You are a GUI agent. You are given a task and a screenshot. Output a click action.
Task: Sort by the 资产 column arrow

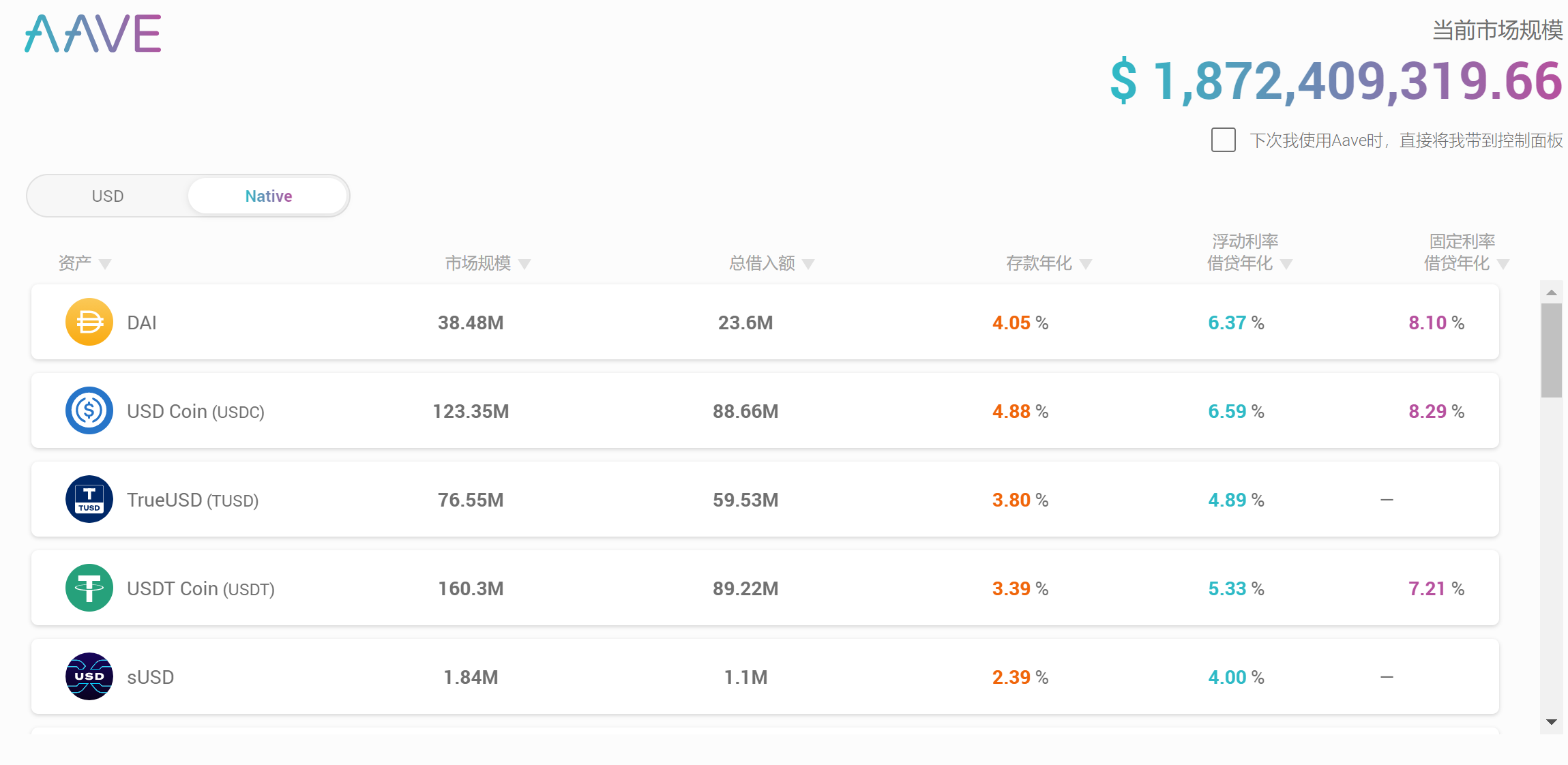click(x=105, y=264)
